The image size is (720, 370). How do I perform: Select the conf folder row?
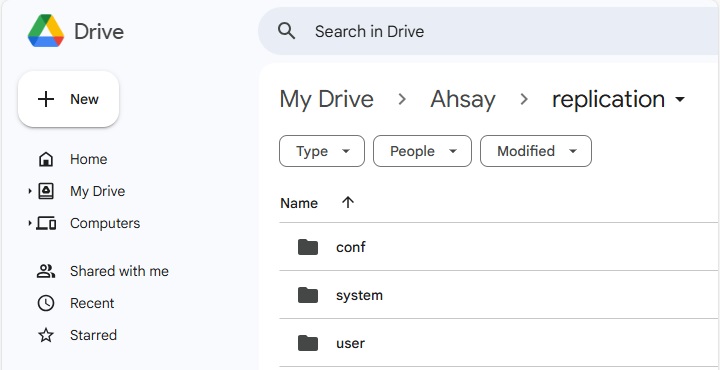coord(500,247)
